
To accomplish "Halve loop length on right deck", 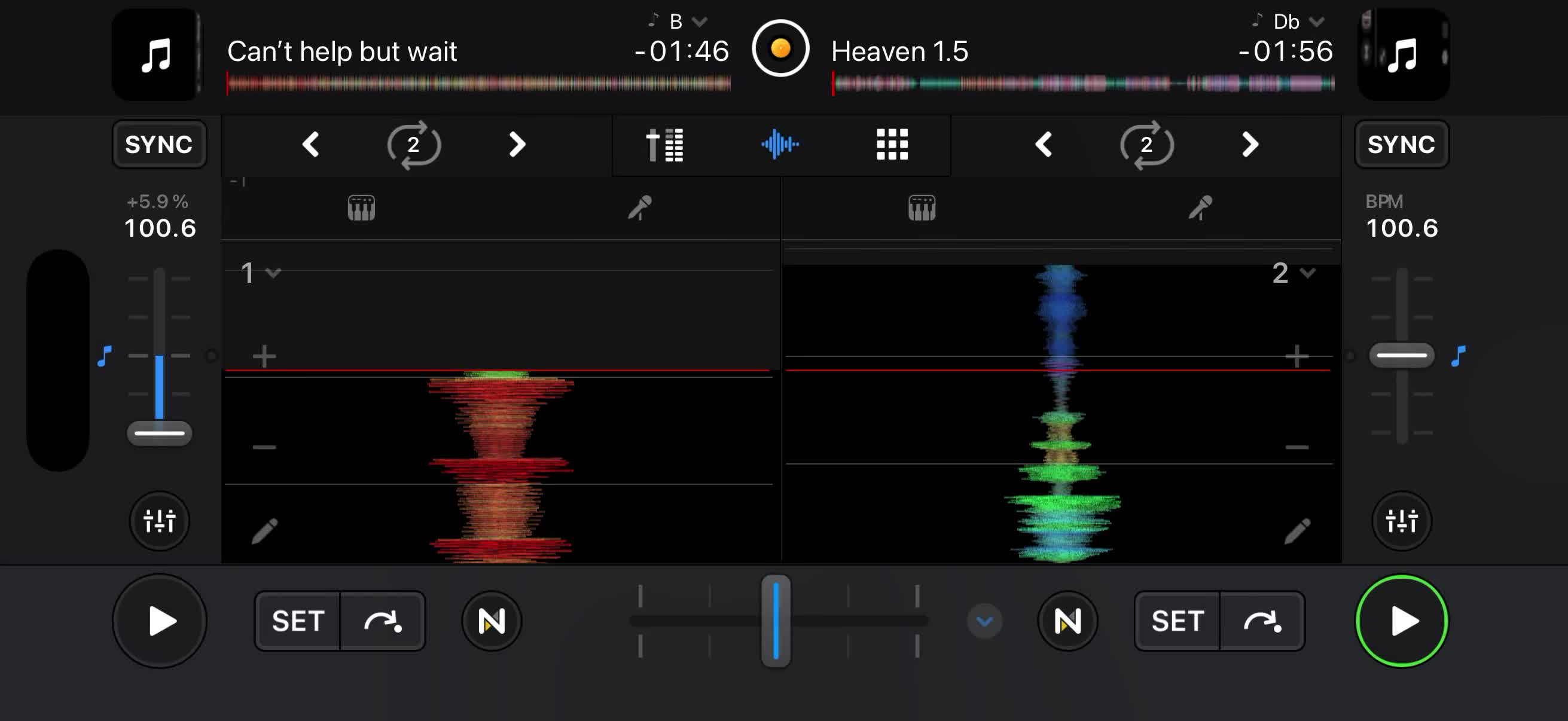I will pyautogui.click(x=1044, y=144).
